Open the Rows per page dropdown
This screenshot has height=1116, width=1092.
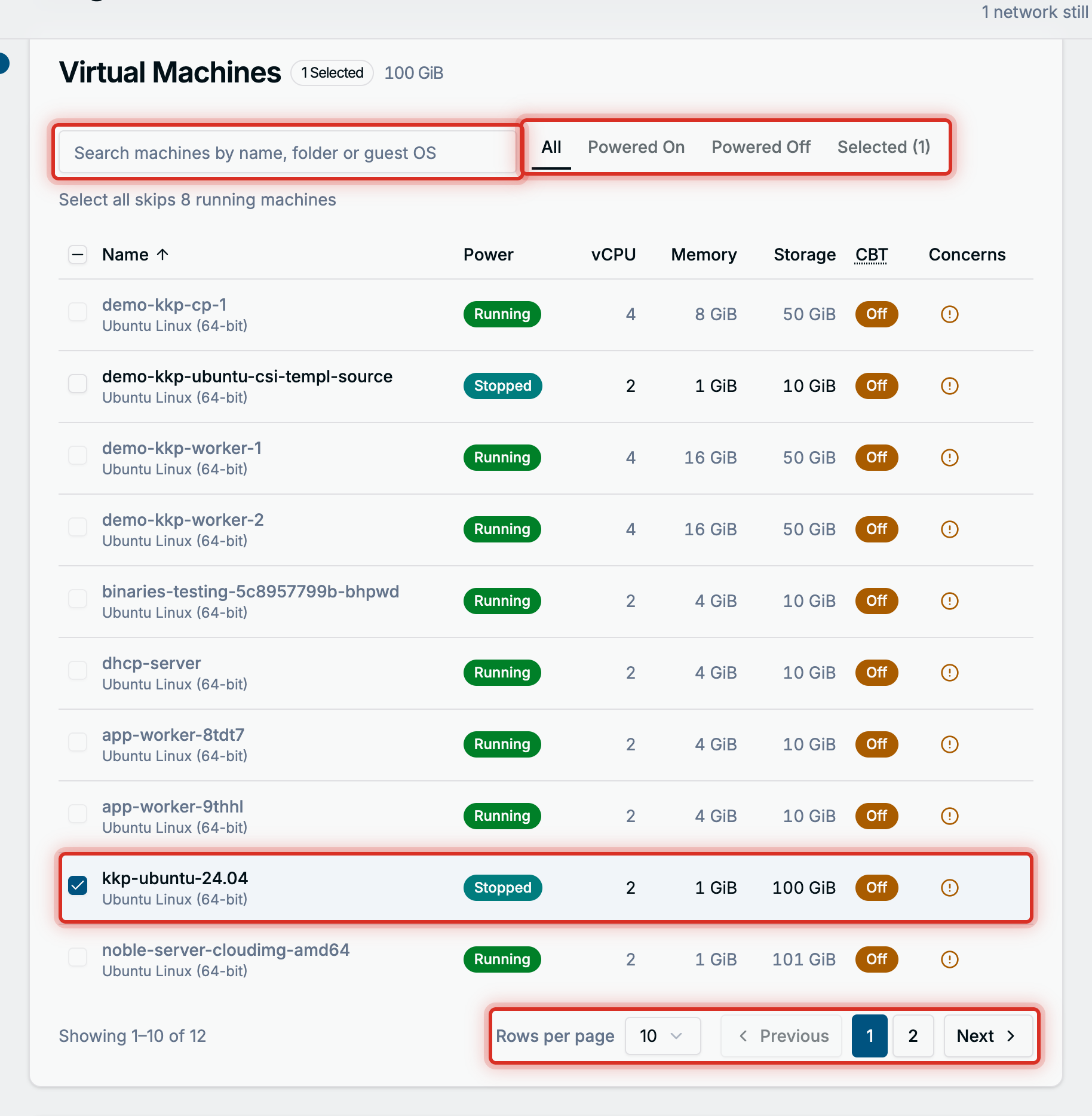[x=662, y=1036]
